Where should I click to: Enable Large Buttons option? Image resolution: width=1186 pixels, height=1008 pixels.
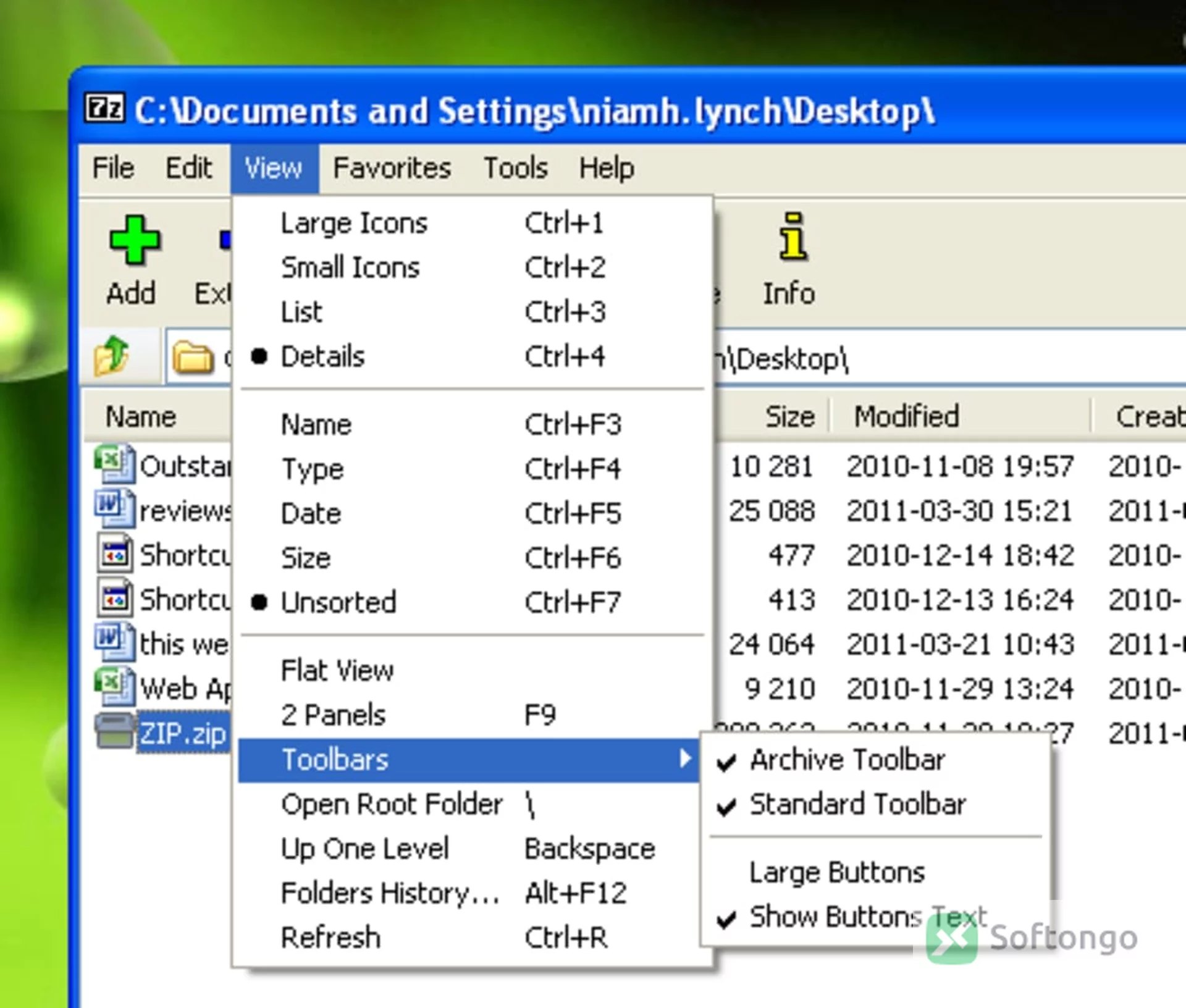(x=875, y=872)
